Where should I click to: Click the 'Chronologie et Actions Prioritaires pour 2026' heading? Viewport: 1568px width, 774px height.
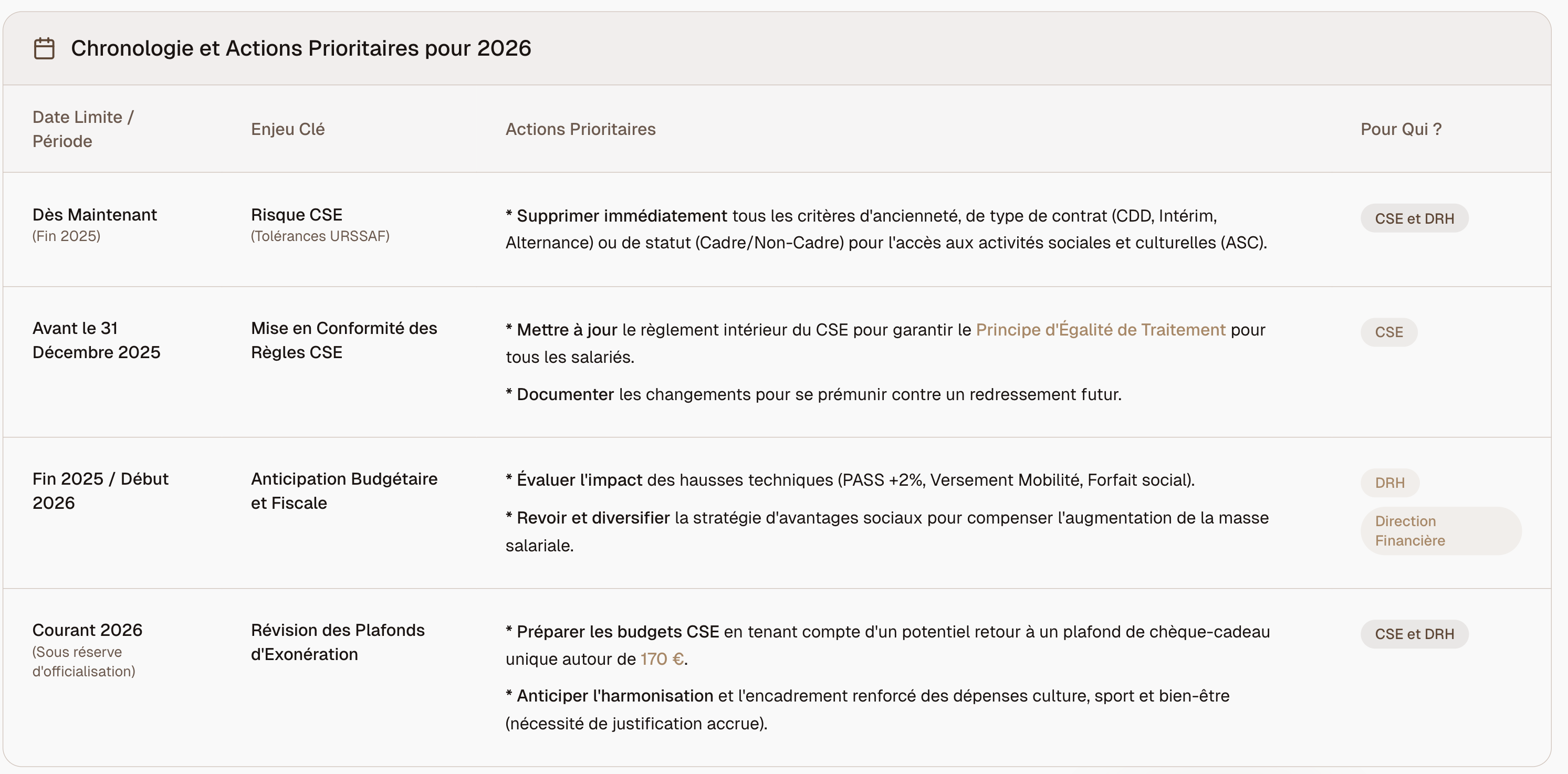[x=301, y=49]
